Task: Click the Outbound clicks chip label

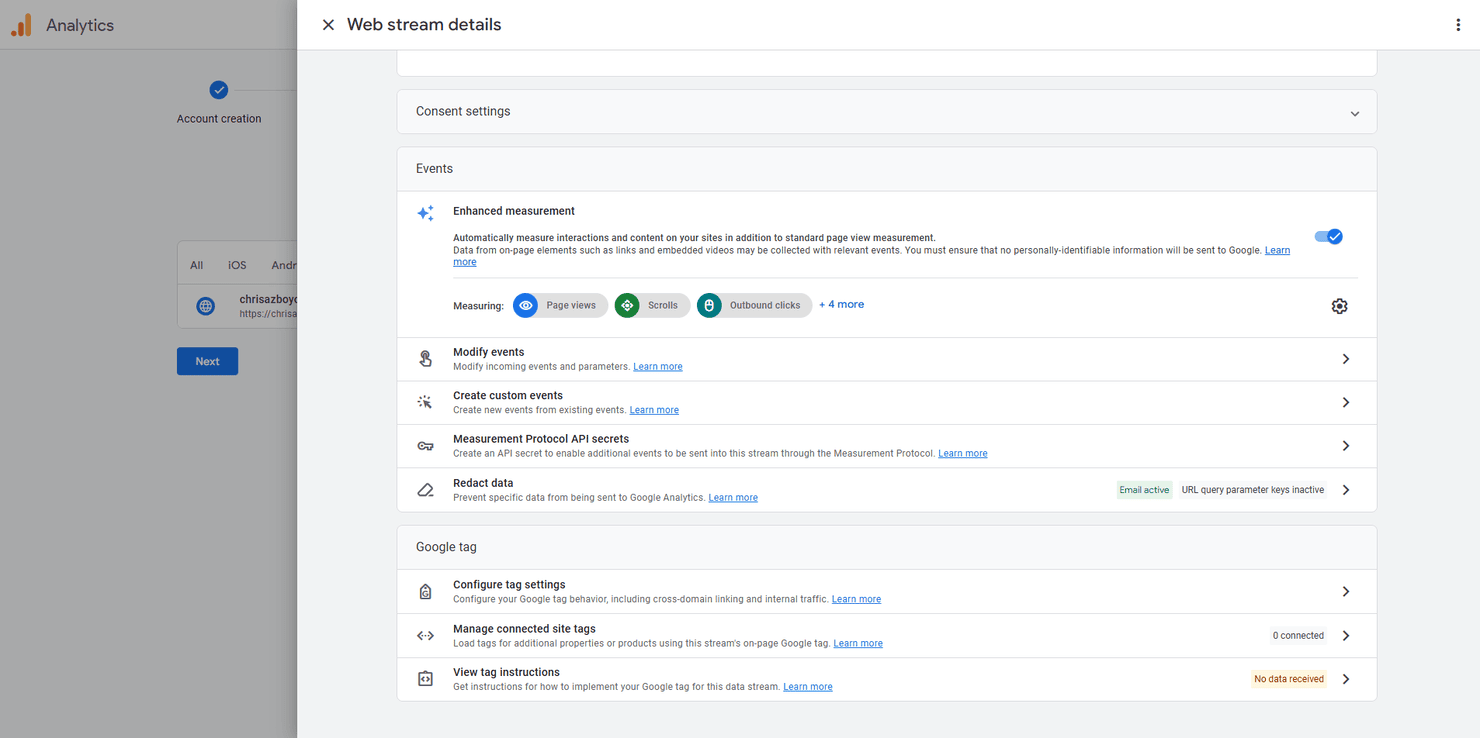Action: click(x=765, y=305)
